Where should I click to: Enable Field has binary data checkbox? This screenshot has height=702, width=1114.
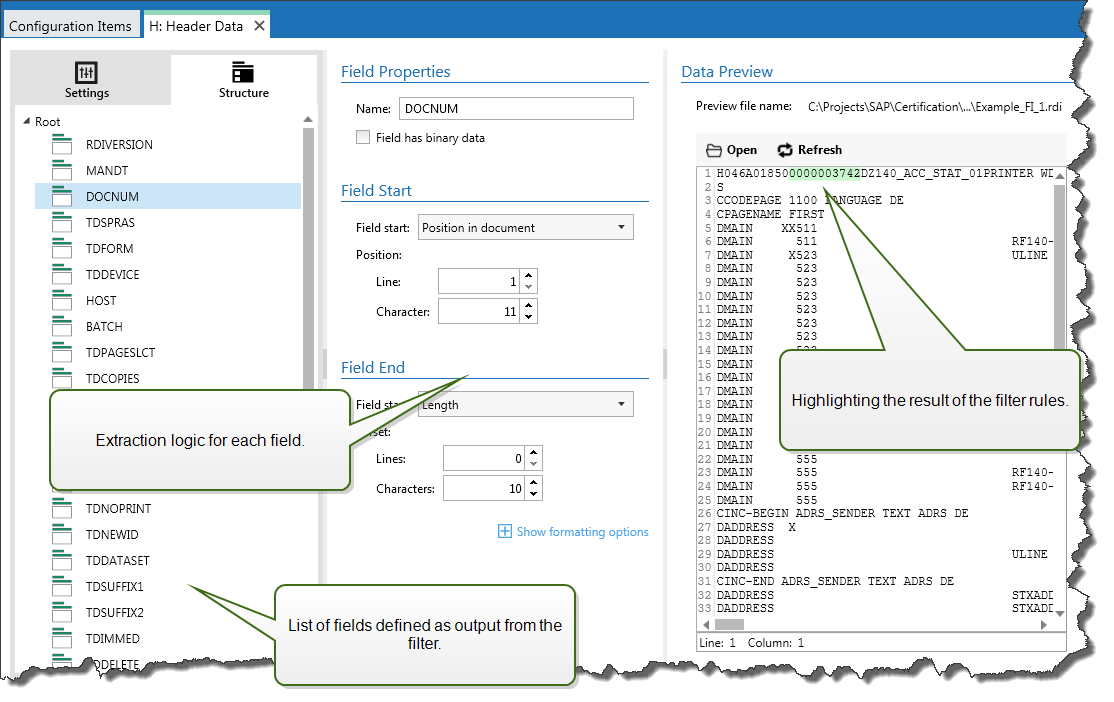pos(363,137)
